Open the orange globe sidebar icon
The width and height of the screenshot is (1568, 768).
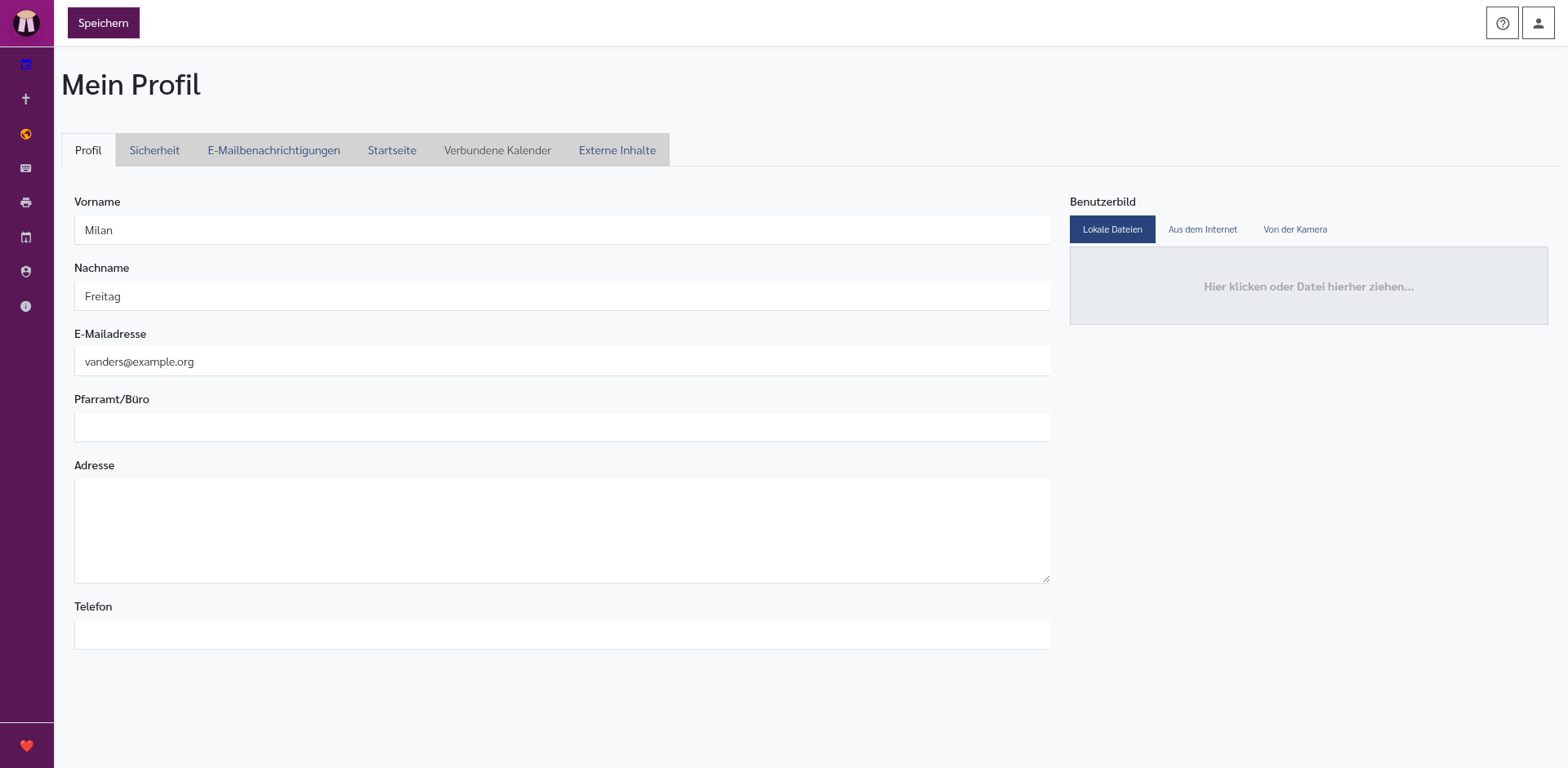(26, 134)
